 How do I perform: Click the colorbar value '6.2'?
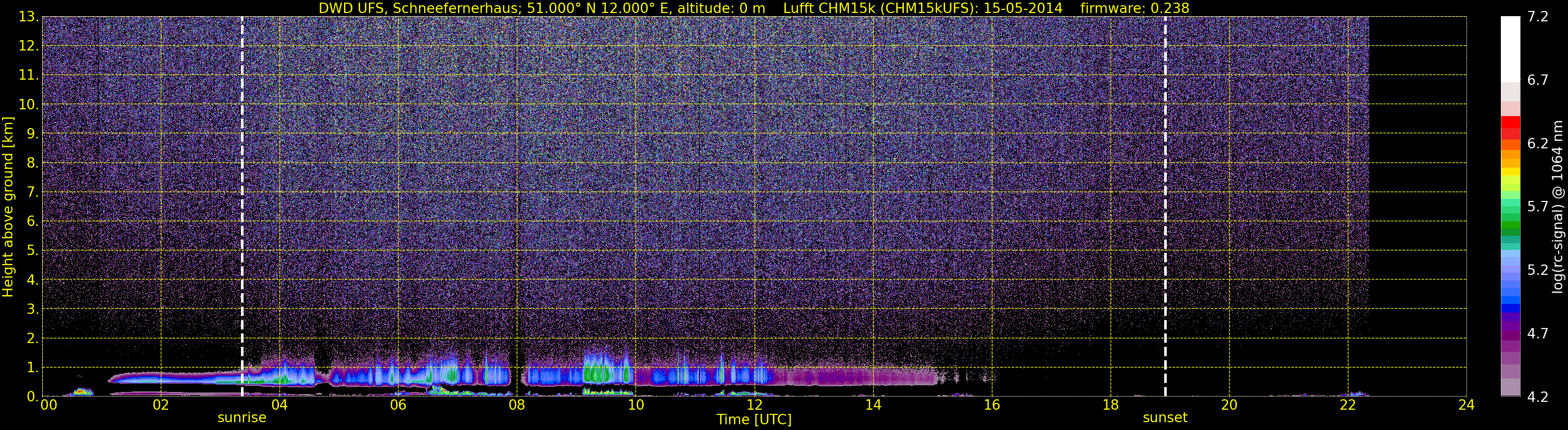pos(1538,143)
